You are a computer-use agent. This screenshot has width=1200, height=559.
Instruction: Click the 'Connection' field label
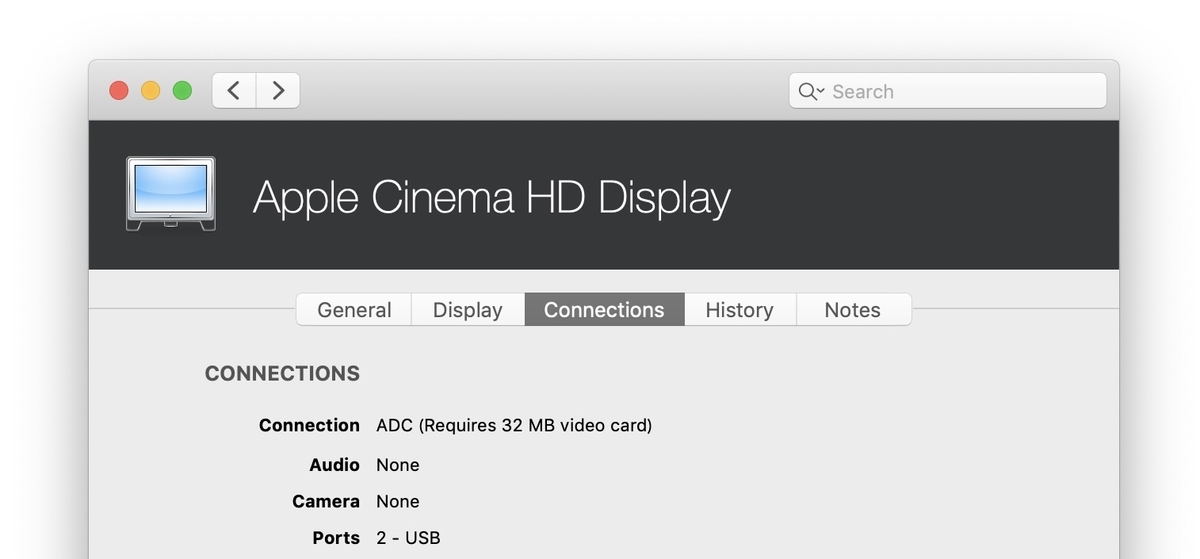click(309, 426)
